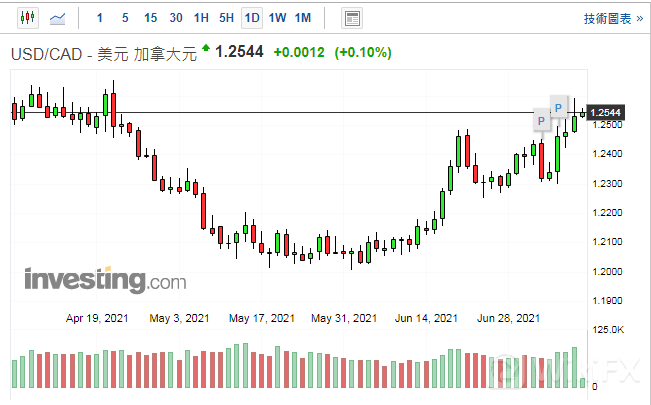Click the Investing.com watermark logo
The width and height of the screenshot is (651, 405).
(104, 278)
